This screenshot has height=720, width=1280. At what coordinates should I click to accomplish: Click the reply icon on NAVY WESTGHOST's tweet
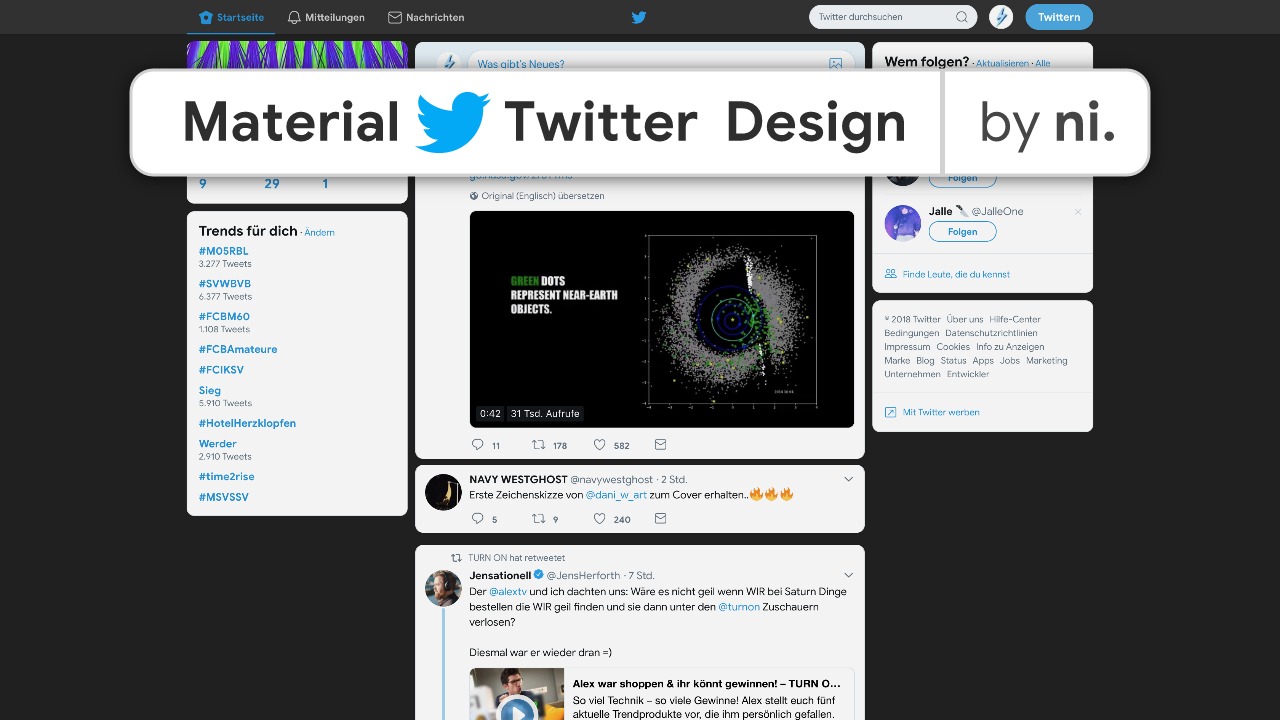(x=477, y=519)
